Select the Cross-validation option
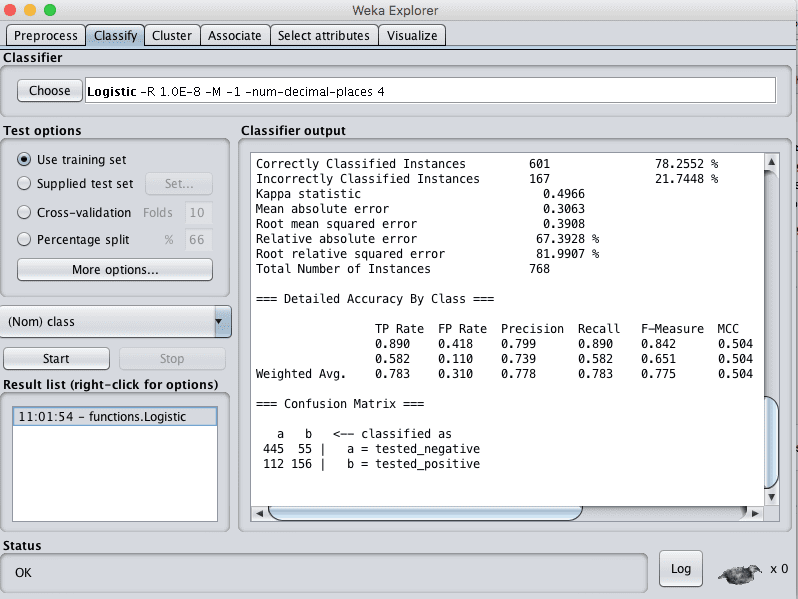Viewport: 798px width, 599px height. click(23, 212)
